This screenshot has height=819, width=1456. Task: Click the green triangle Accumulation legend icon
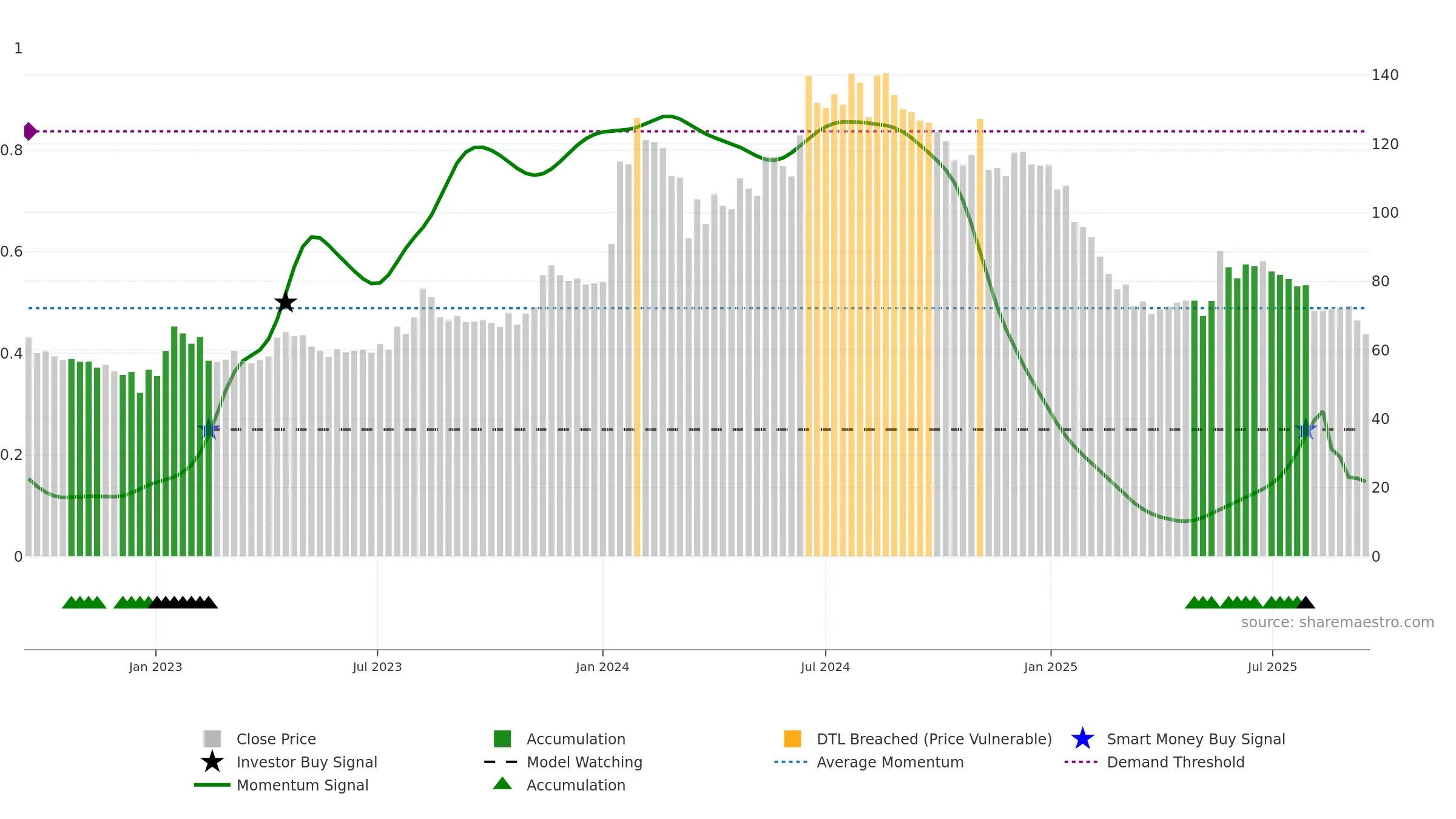[x=502, y=784]
